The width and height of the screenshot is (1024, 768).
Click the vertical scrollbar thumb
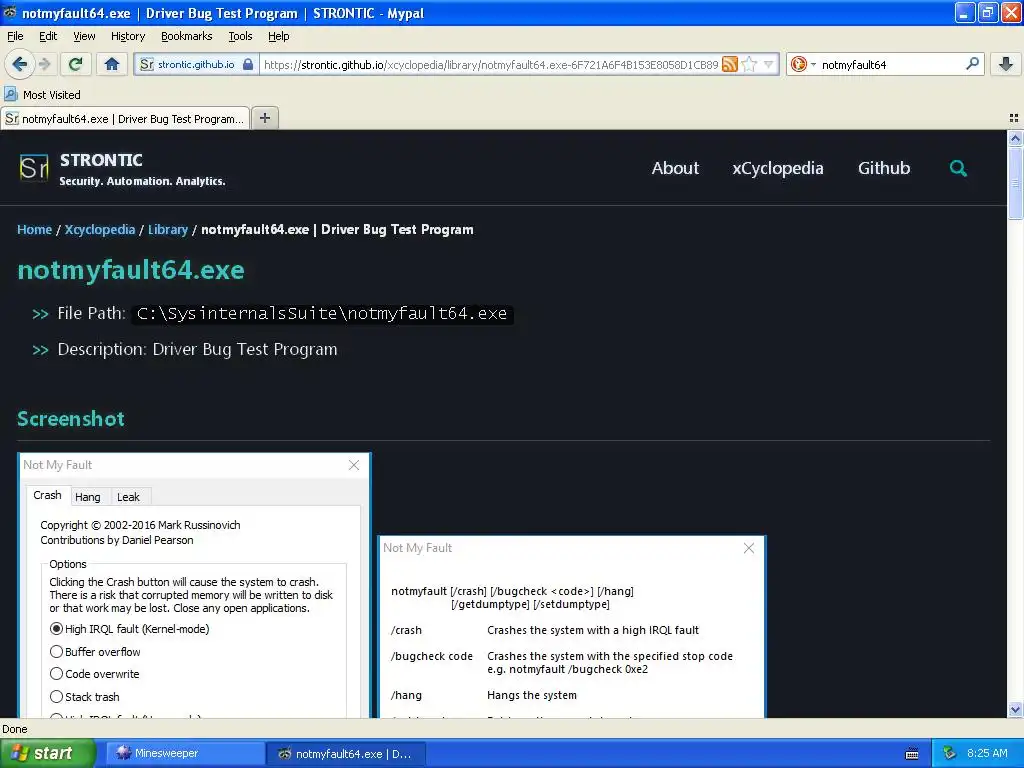[1015, 183]
